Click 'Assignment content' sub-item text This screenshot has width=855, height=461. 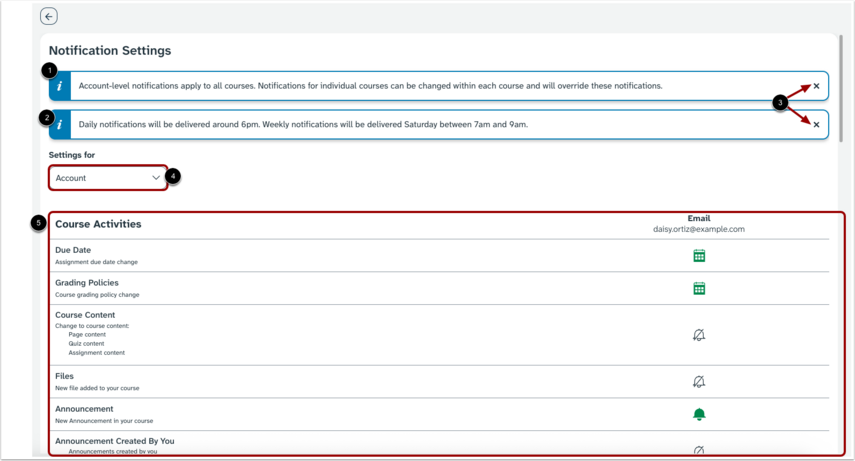coord(97,353)
